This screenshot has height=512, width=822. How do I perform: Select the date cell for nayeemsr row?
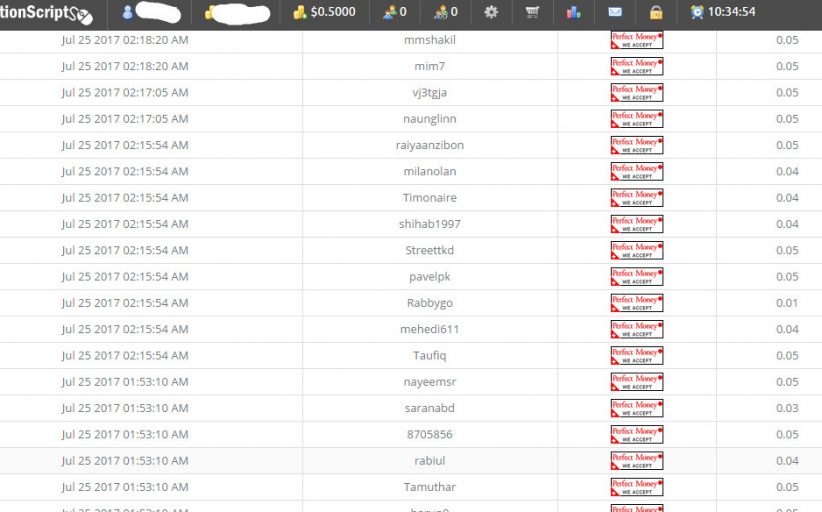click(x=124, y=382)
